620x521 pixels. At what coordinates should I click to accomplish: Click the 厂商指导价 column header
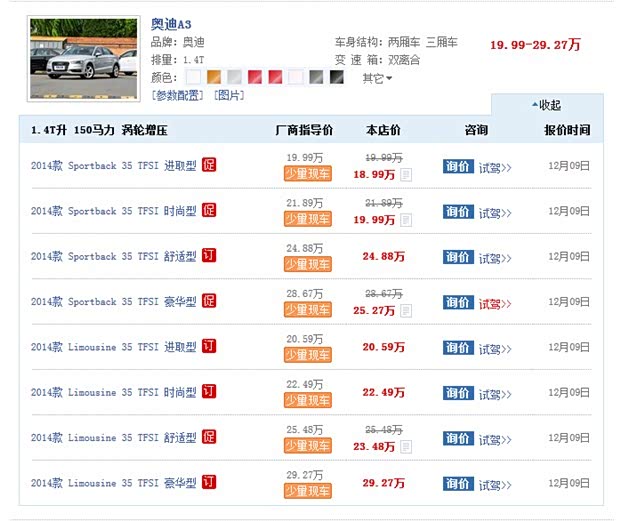click(x=304, y=130)
